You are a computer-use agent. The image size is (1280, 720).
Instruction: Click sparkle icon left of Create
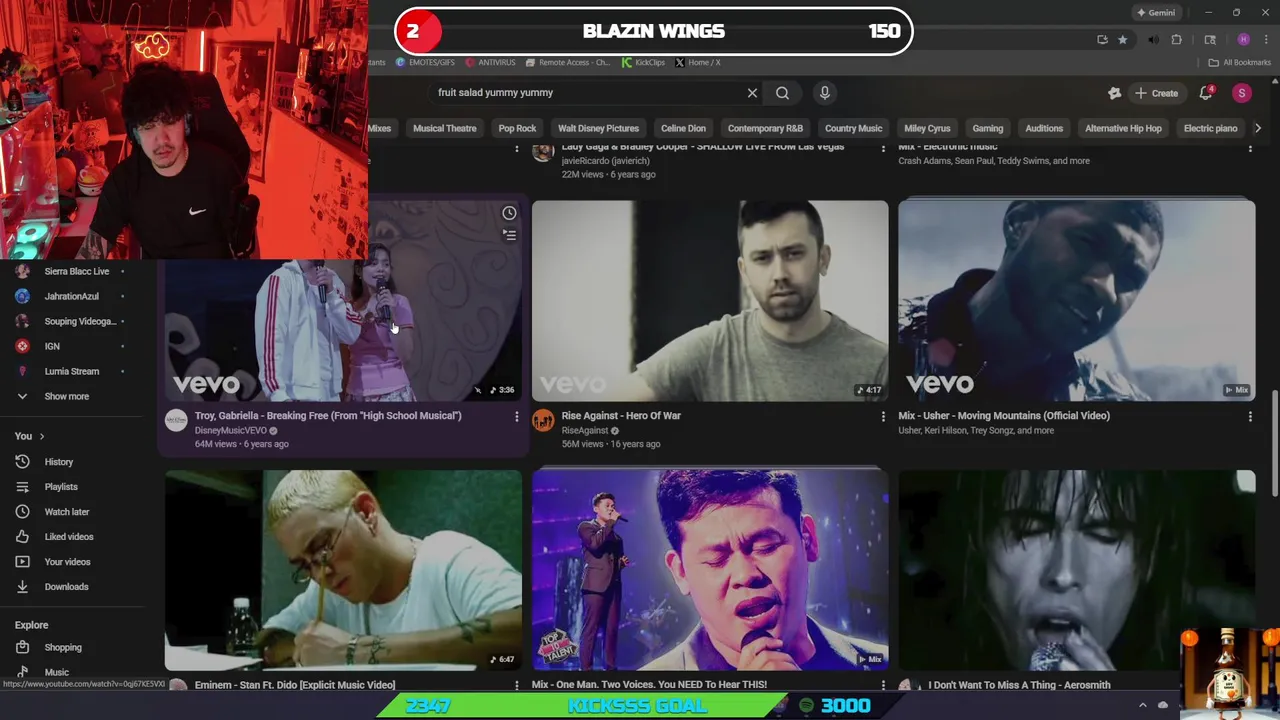(1114, 93)
